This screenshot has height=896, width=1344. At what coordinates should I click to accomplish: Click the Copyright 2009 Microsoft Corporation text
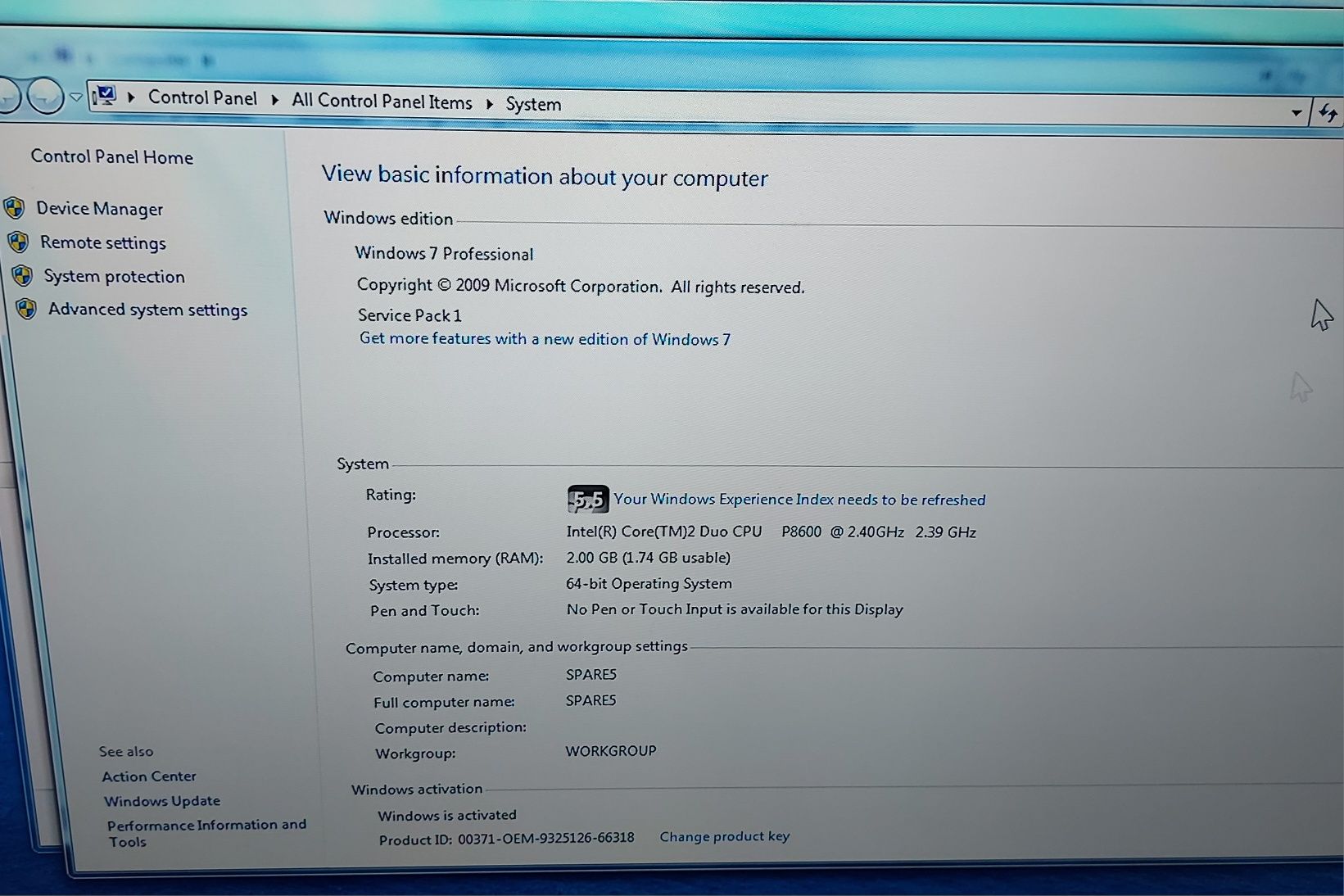point(581,286)
